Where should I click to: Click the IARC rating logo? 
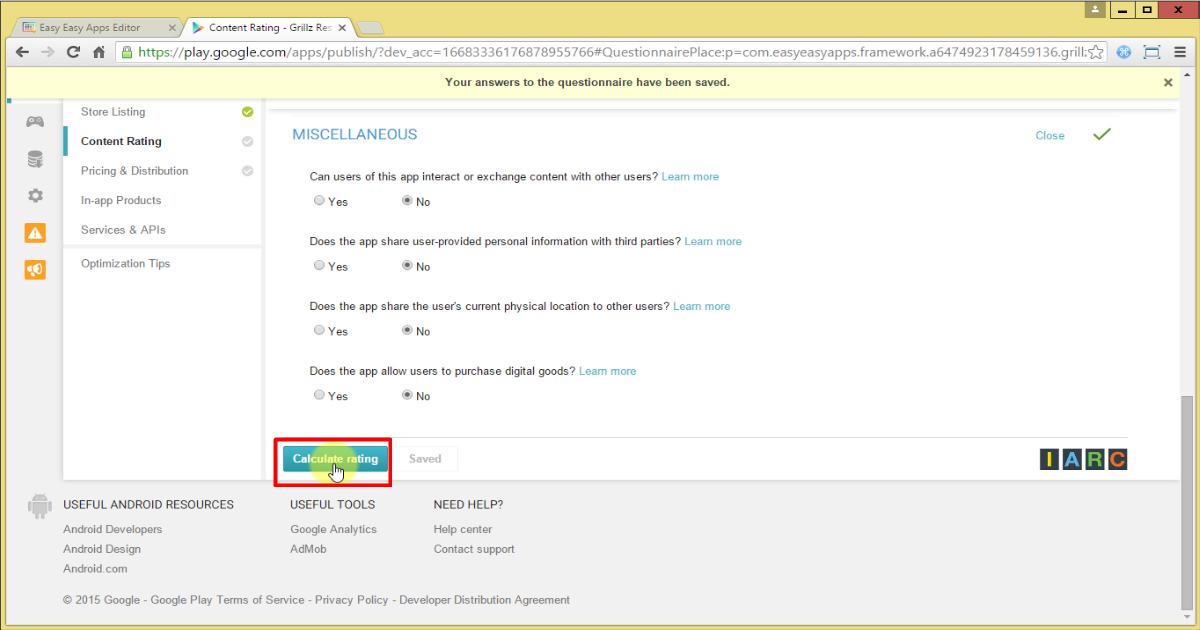(x=1082, y=459)
